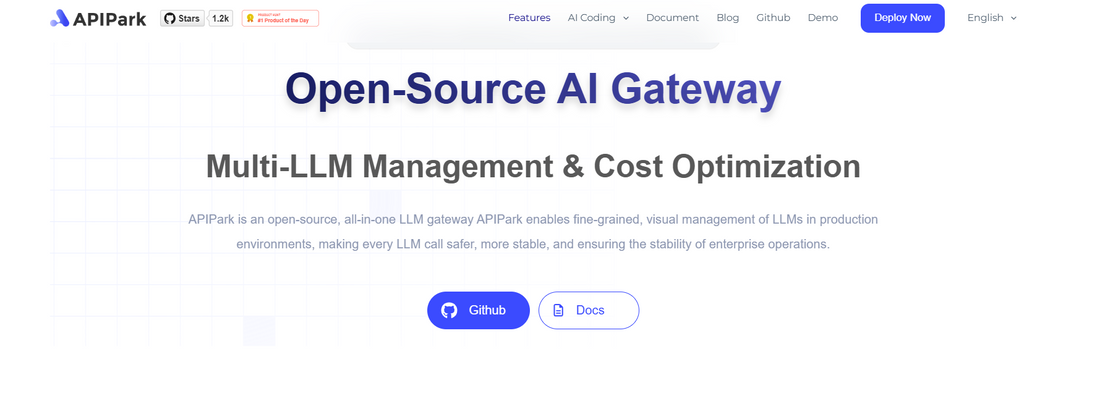This screenshot has height=417, width=1100.
Task: Open Docs via the outlined hero button
Action: pos(589,310)
